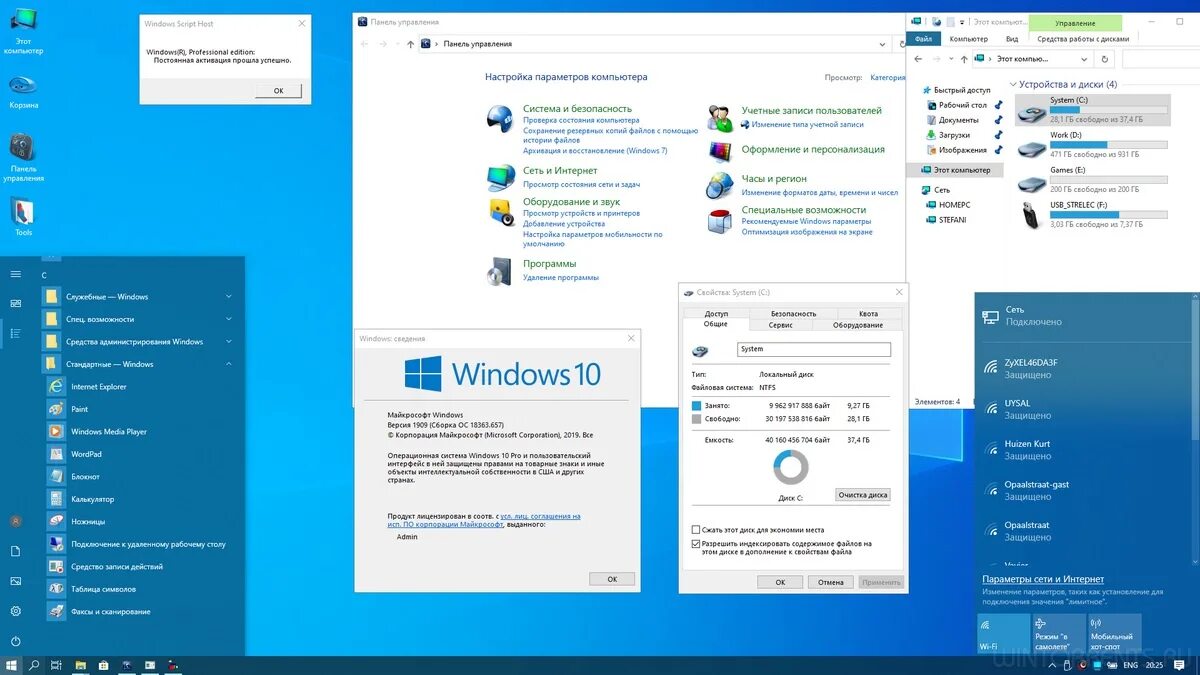Click the Start menu power icon
This screenshot has width=1200, height=675.
click(x=15, y=641)
